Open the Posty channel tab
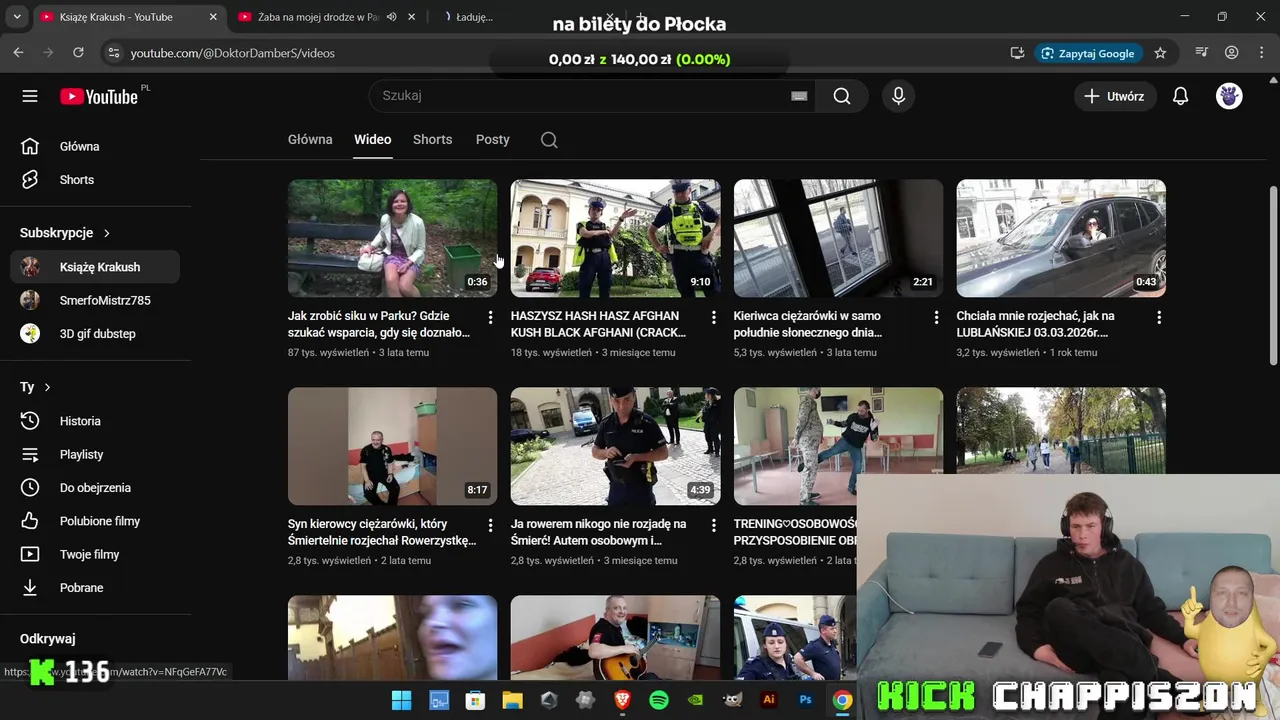Screen dimensions: 1280x720 click(x=493, y=140)
